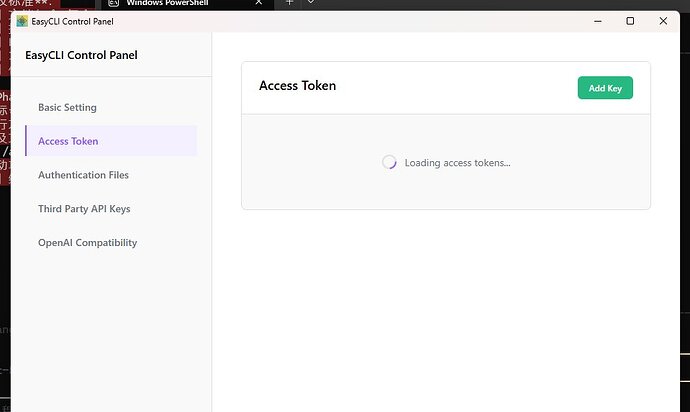Go to Third Party API Keys
The width and height of the screenshot is (690, 412).
point(111,209)
